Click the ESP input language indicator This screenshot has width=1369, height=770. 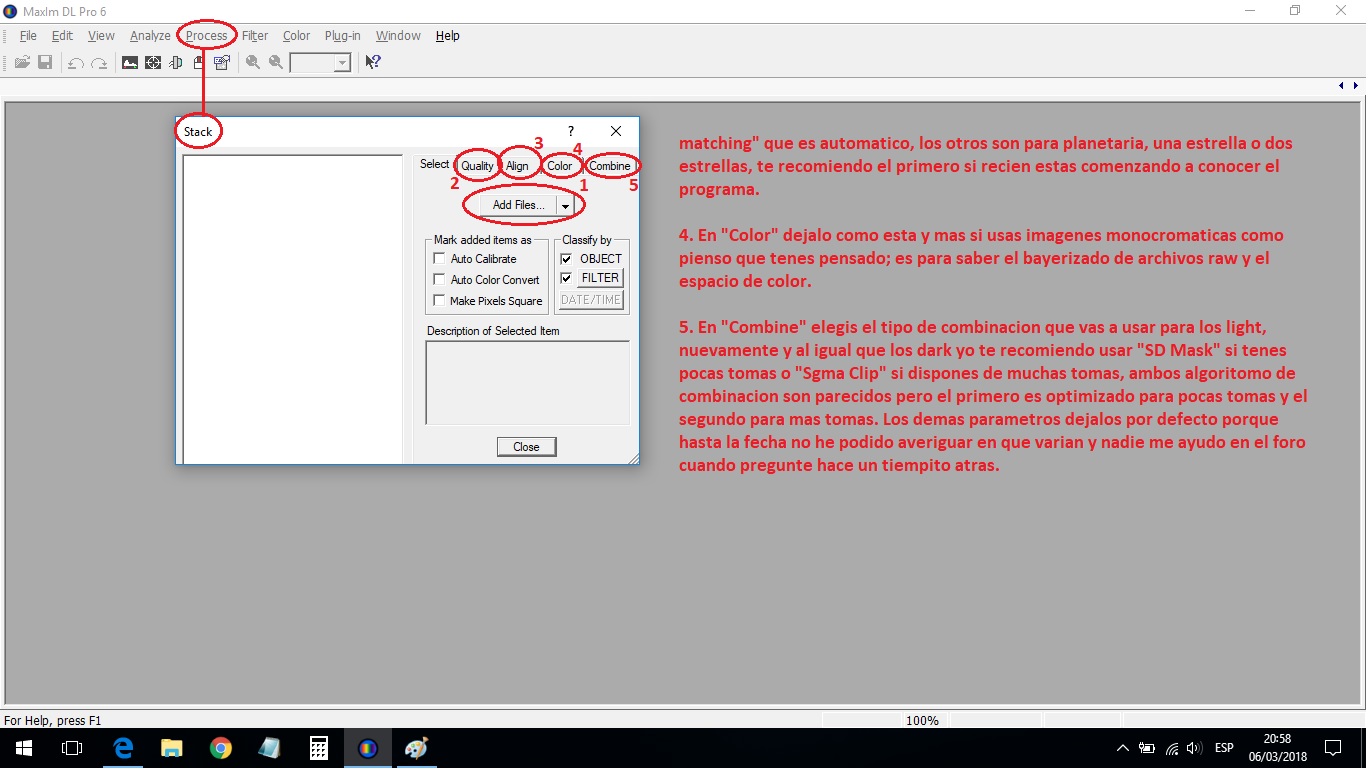click(1224, 748)
